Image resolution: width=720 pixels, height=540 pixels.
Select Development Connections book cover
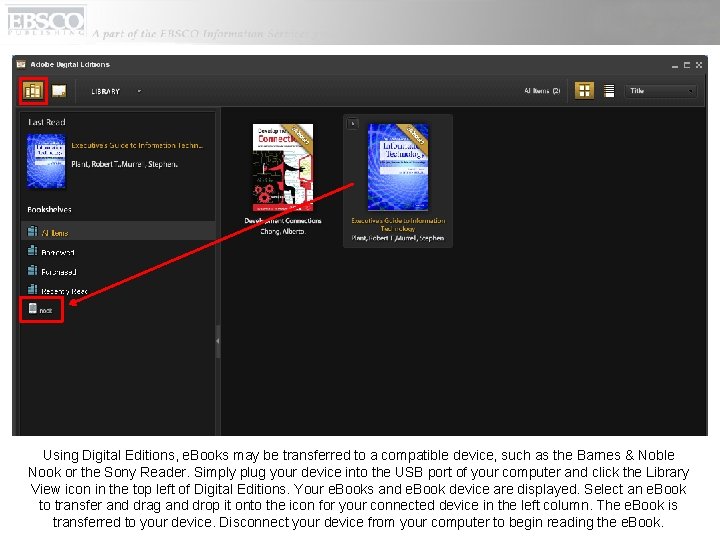pyautogui.click(x=283, y=167)
